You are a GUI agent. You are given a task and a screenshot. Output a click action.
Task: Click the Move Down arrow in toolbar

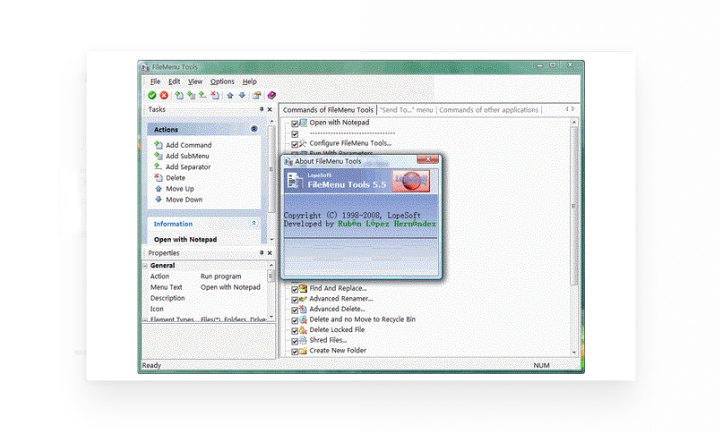[242, 95]
